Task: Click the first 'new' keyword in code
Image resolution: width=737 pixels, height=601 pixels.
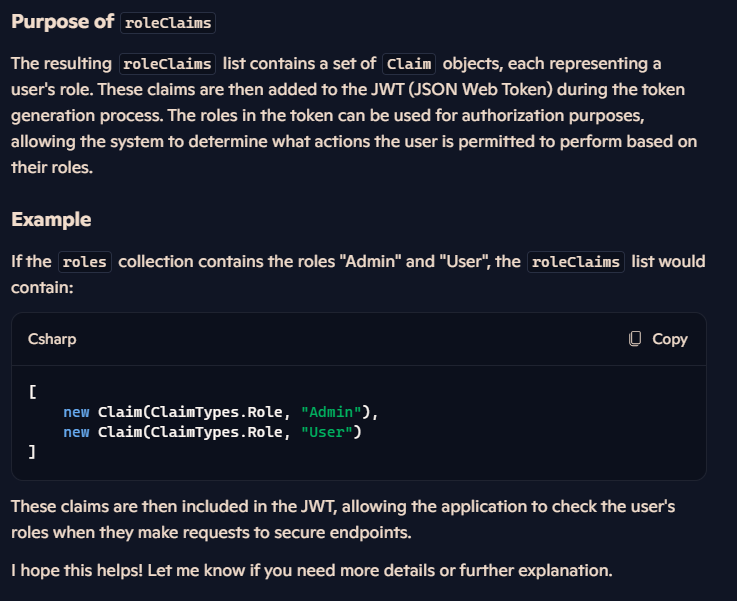Action: pos(76,412)
